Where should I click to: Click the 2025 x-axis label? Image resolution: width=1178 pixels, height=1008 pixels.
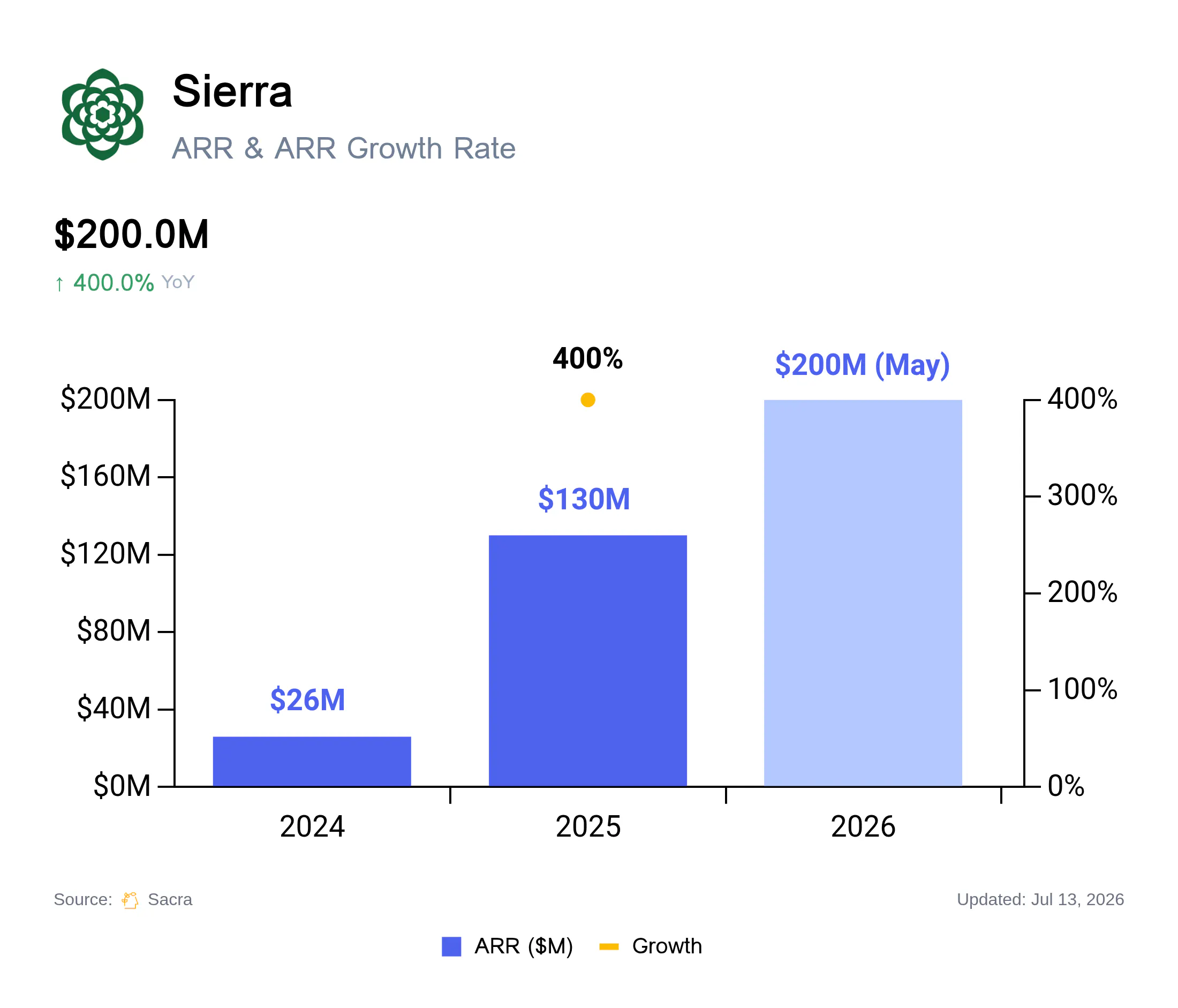coord(588,826)
